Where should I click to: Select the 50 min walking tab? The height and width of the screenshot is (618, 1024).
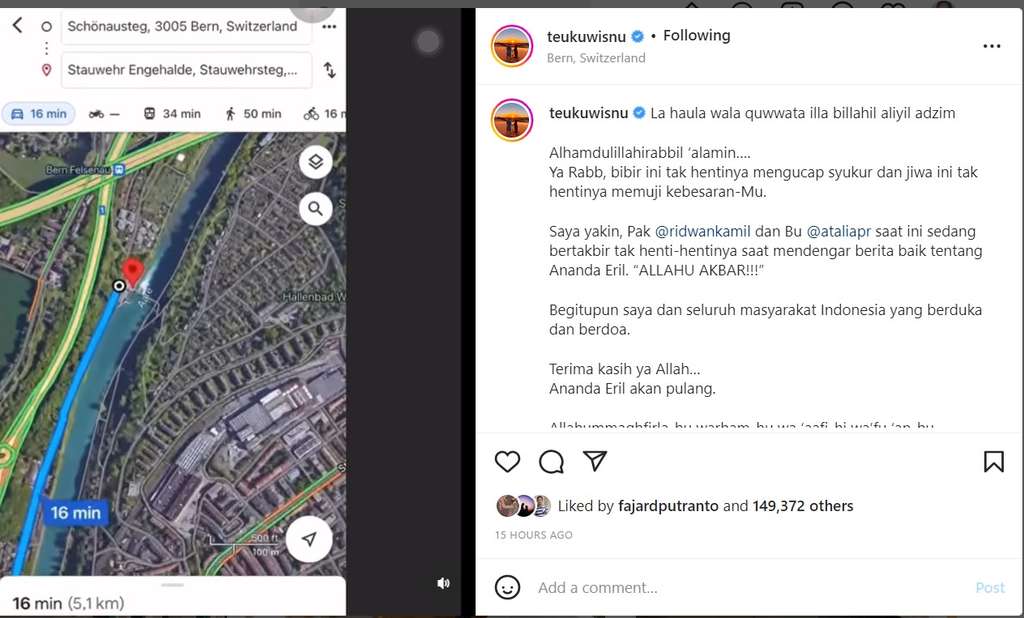pos(253,114)
